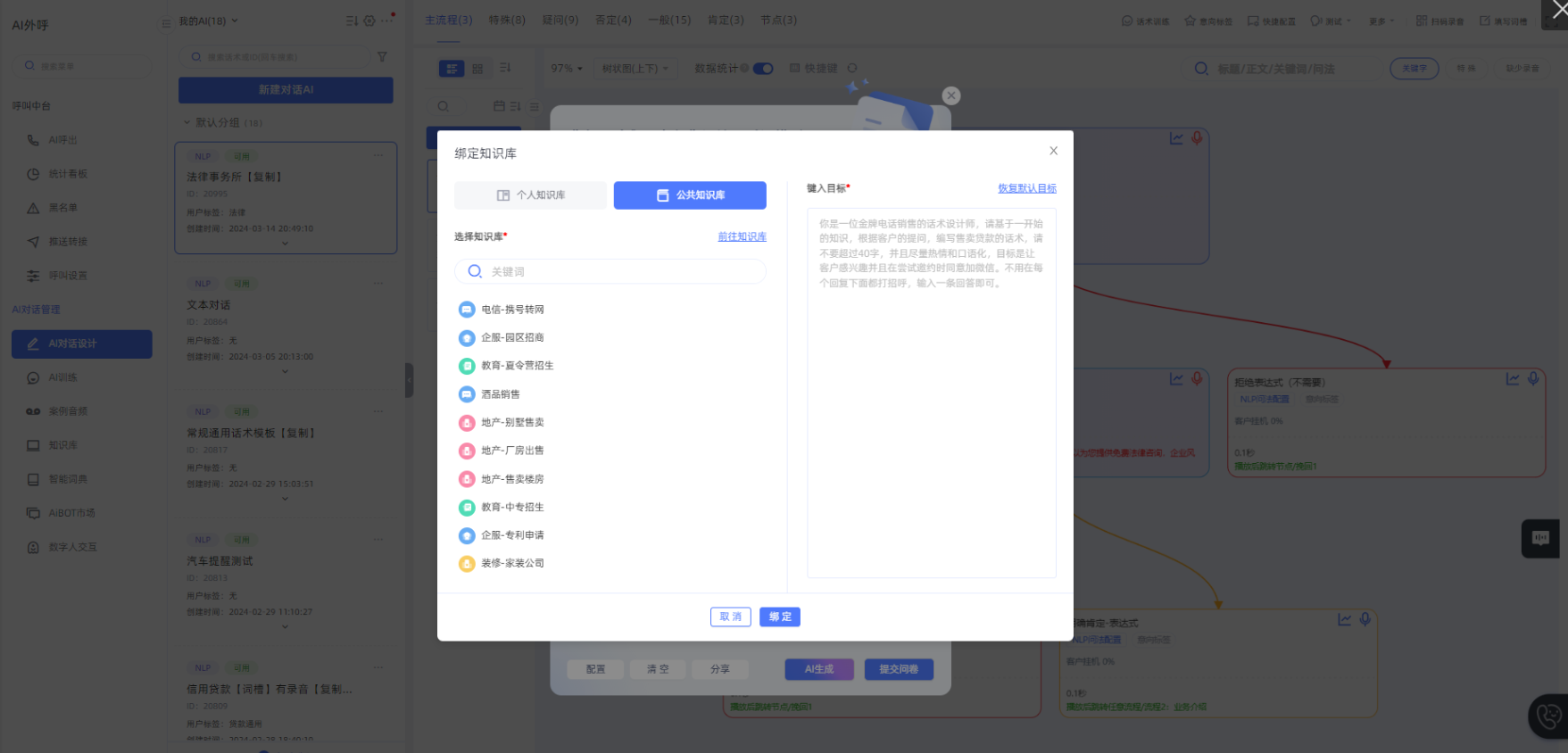Image resolution: width=1568 pixels, height=753 pixels.
Task: Click the 绑定 button
Action: (779, 616)
